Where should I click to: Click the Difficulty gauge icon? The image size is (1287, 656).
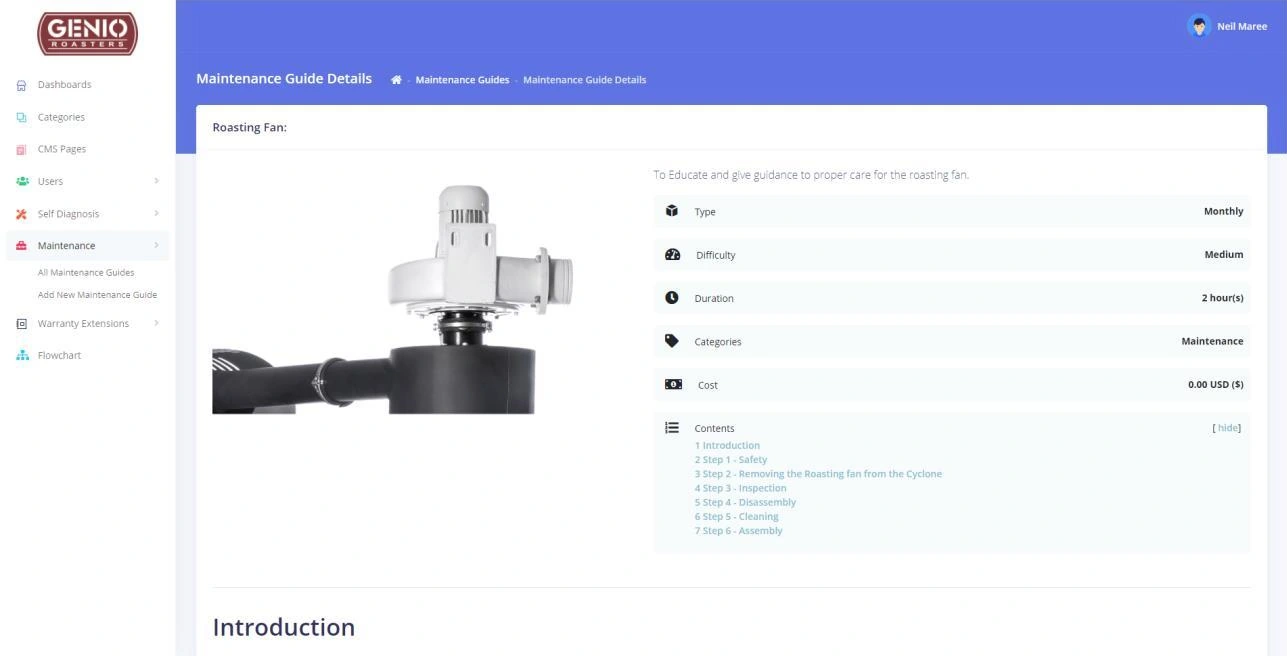[x=672, y=255]
